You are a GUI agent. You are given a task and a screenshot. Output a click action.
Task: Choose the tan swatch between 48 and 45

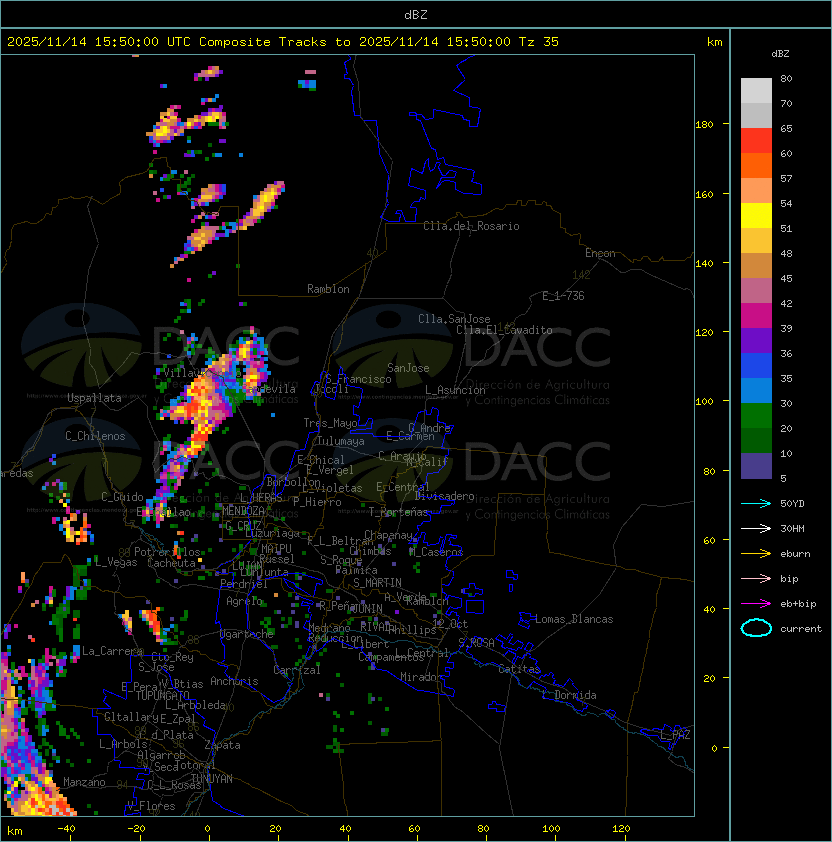pyautogui.click(x=756, y=265)
